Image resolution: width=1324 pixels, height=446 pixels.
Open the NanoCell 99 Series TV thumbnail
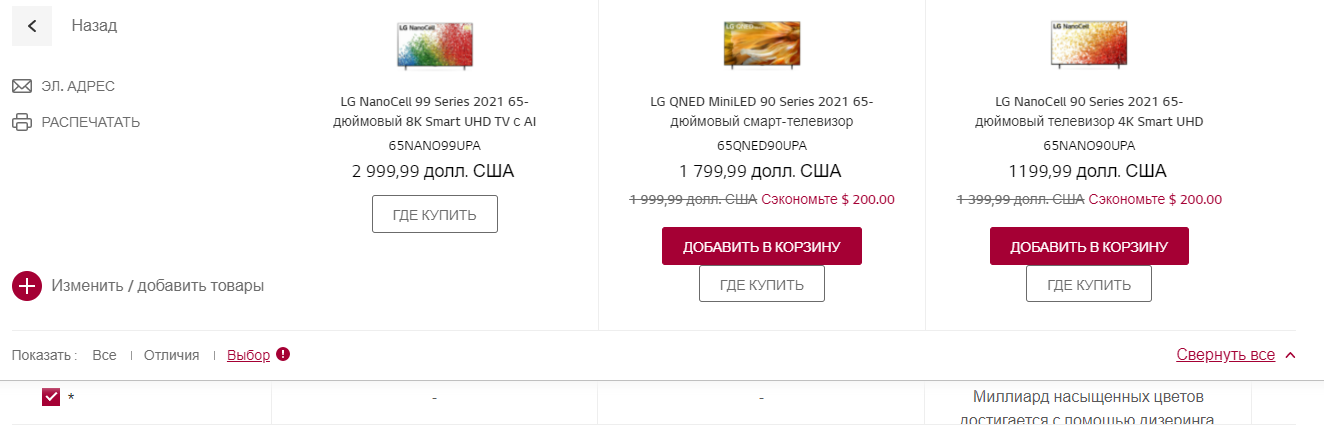(x=433, y=44)
